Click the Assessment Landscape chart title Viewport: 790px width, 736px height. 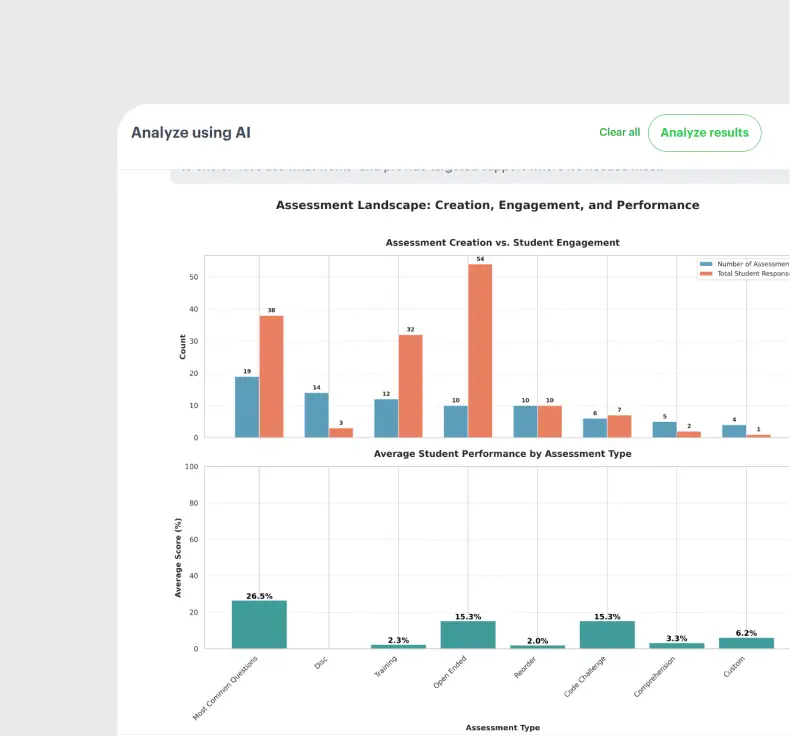(x=487, y=205)
